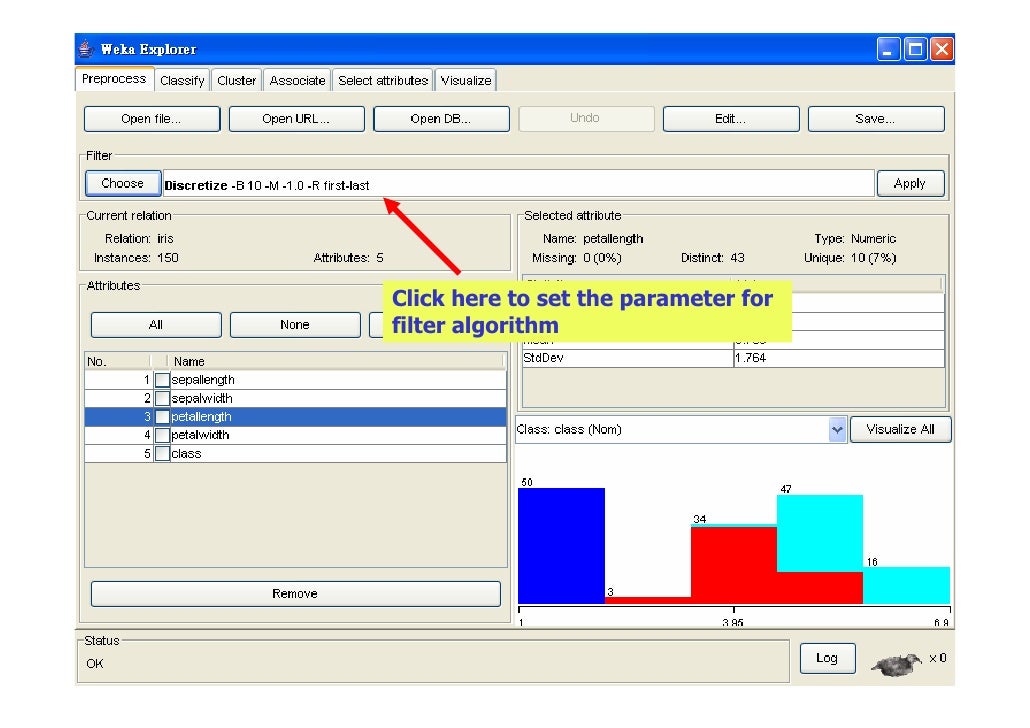This screenshot has width=1030, height=728.
Task: Click the Name column header
Action: [335, 361]
